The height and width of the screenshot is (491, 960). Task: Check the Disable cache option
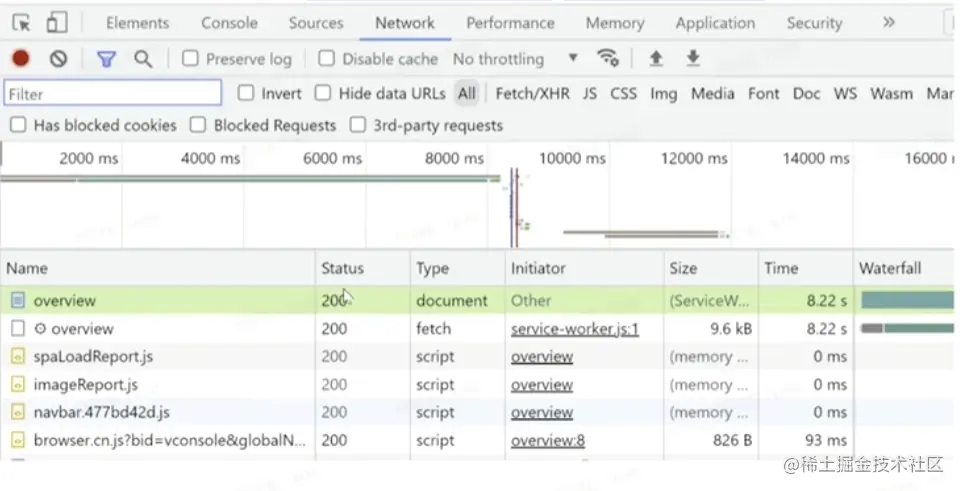coord(327,59)
